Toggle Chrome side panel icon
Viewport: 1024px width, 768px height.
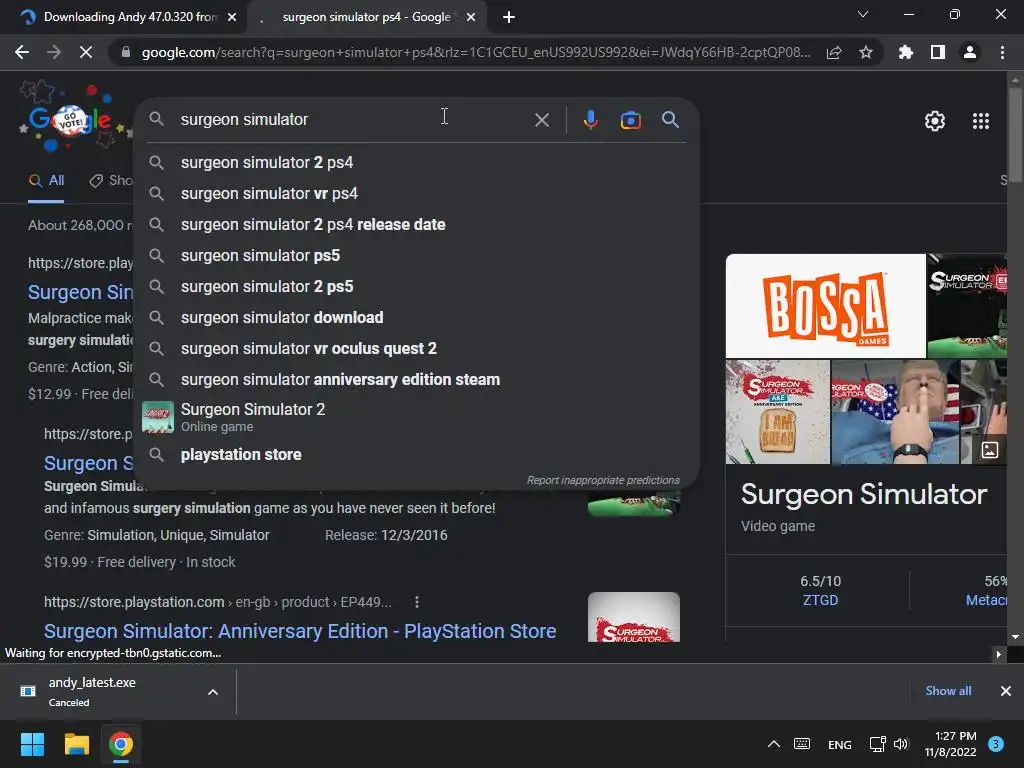[938, 52]
